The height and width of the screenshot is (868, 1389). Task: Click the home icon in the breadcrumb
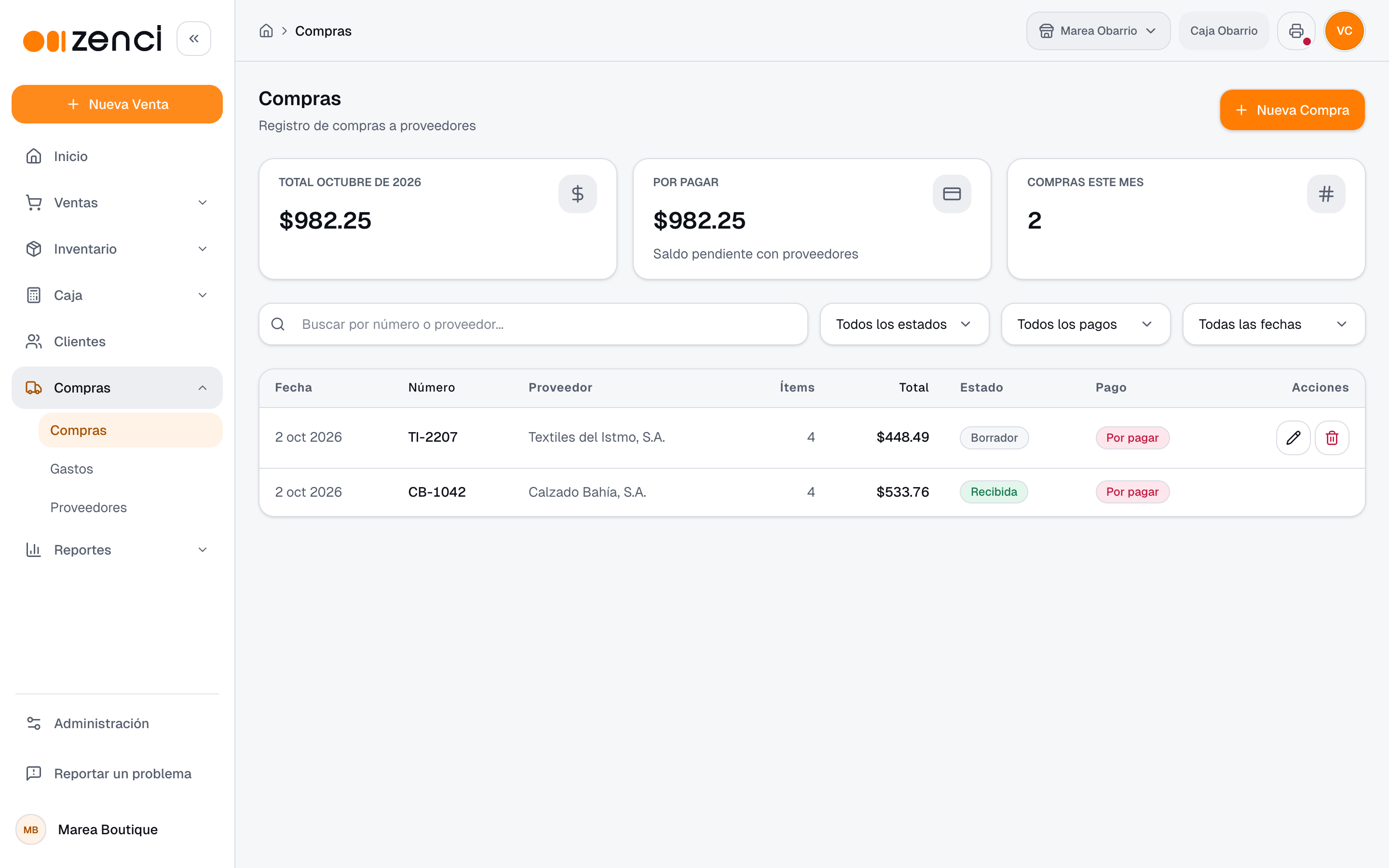pyautogui.click(x=266, y=31)
